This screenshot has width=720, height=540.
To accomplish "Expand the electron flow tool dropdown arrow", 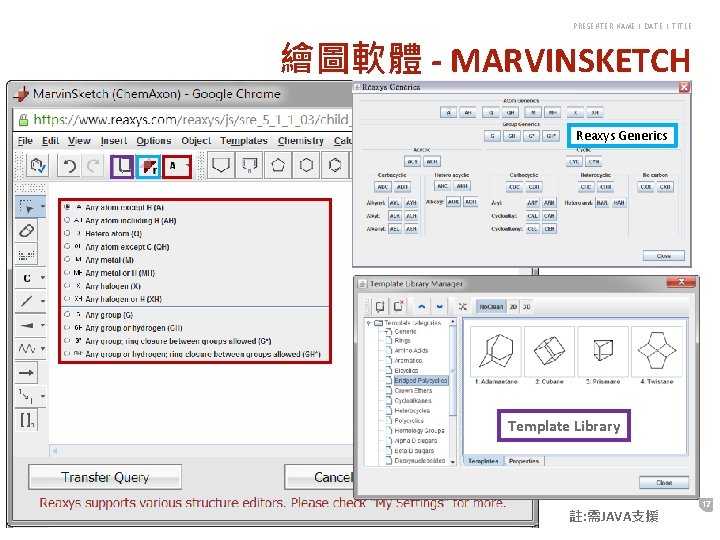I will [x=43, y=396].
